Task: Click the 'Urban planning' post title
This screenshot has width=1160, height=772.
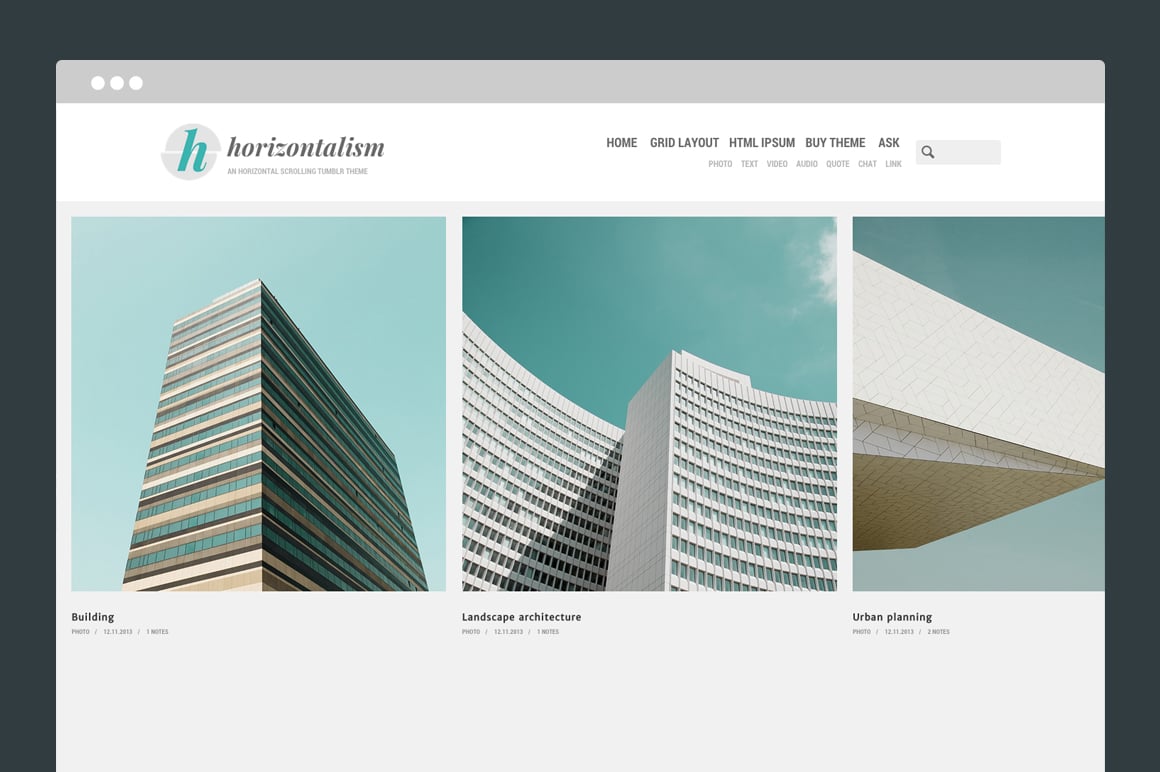Action: (x=892, y=617)
